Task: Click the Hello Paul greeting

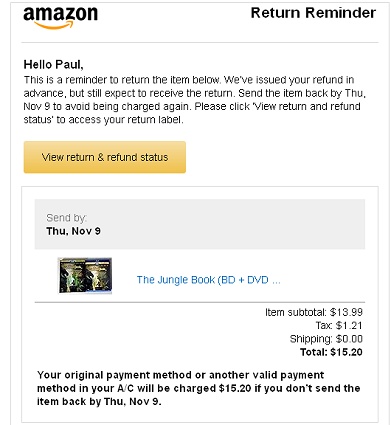Action: 53,64
